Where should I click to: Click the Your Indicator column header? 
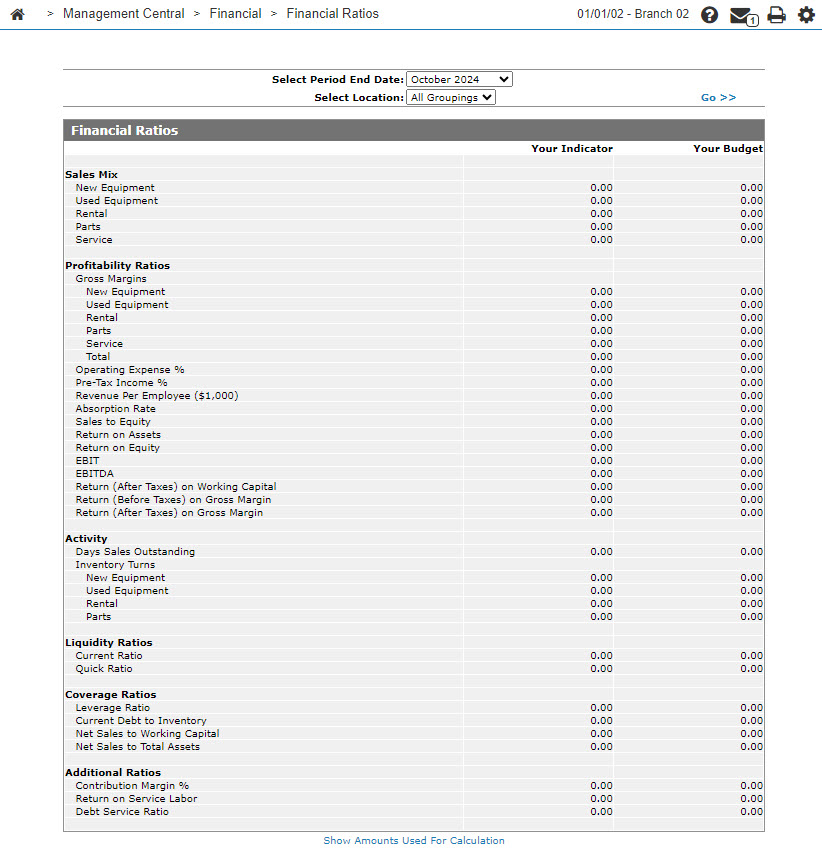pos(572,148)
